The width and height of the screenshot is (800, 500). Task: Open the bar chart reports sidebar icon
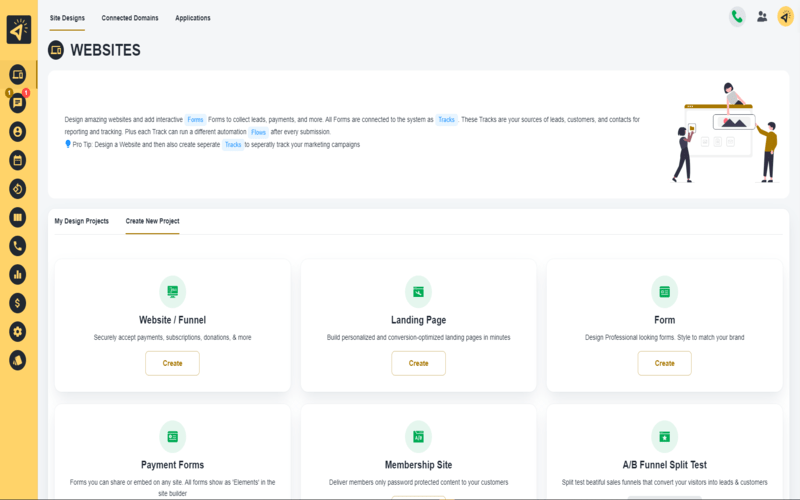click(x=17, y=275)
